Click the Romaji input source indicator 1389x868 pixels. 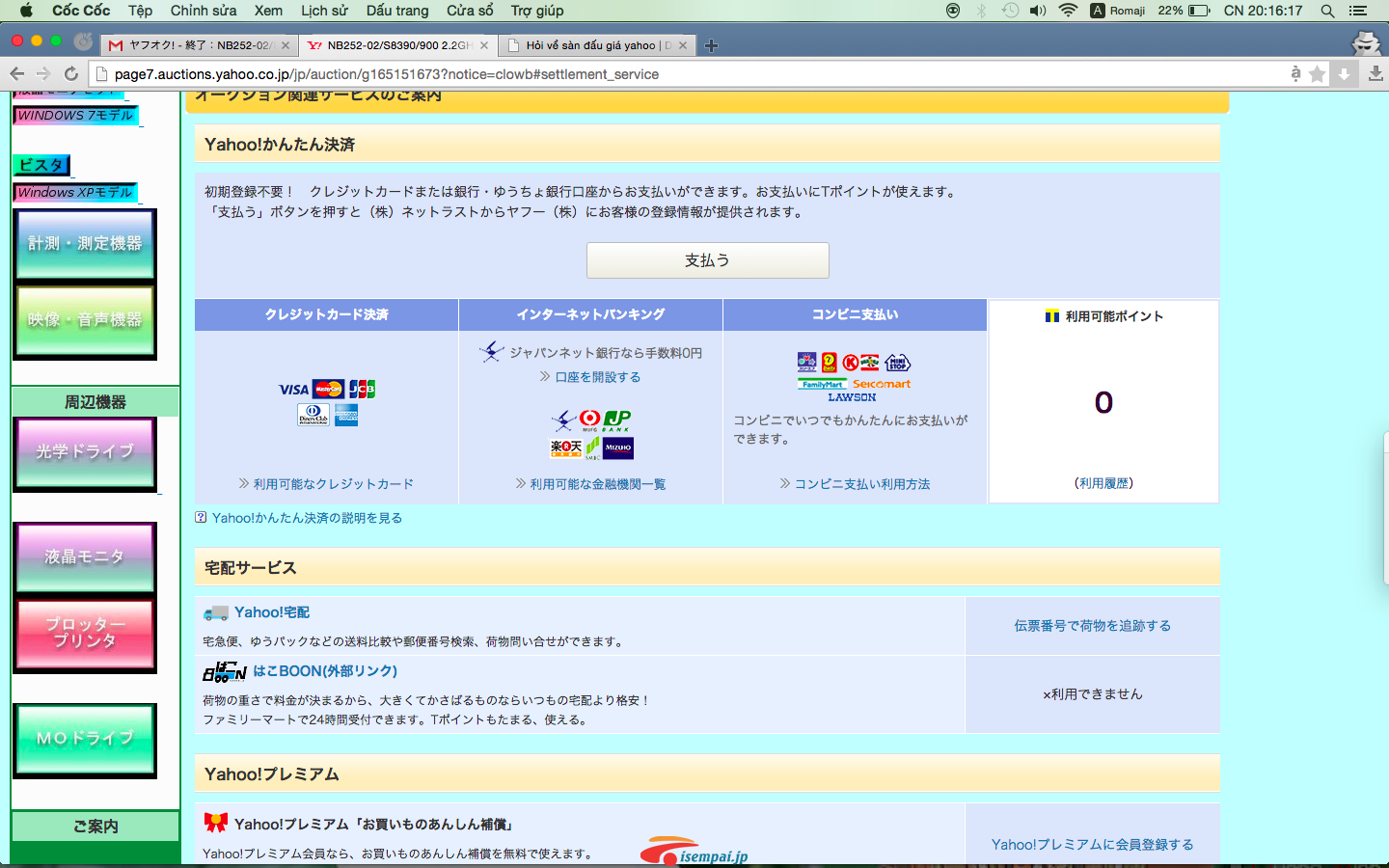click(x=1119, y=11)
